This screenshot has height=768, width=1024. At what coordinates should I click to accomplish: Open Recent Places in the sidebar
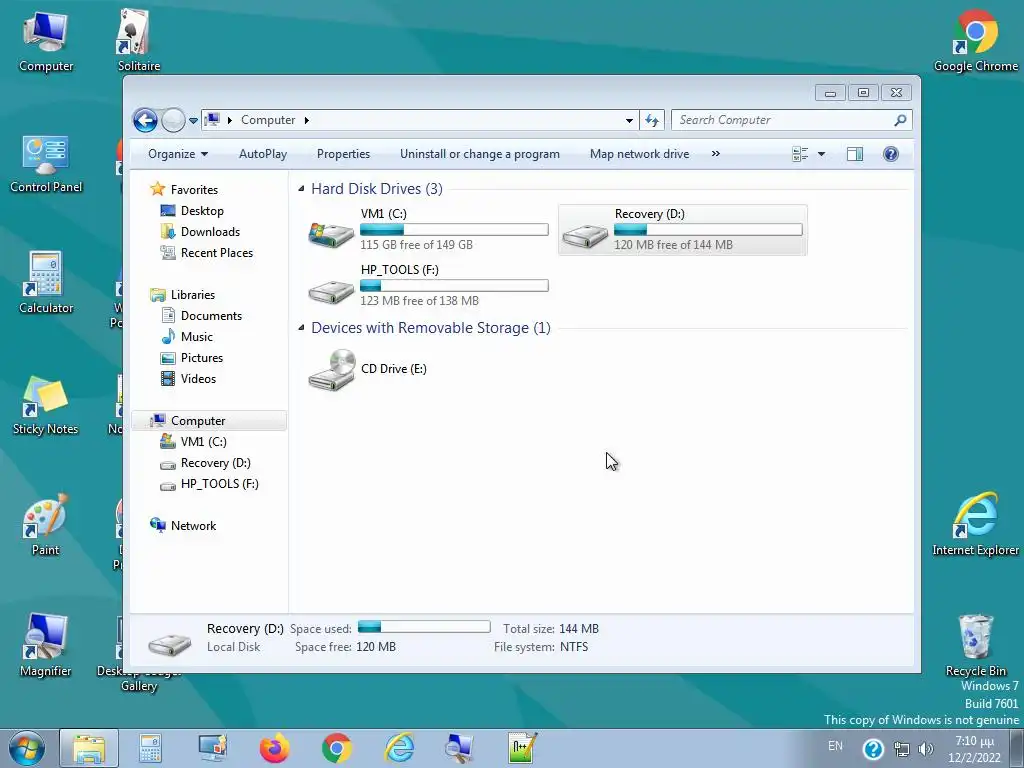tap(216, 252)
